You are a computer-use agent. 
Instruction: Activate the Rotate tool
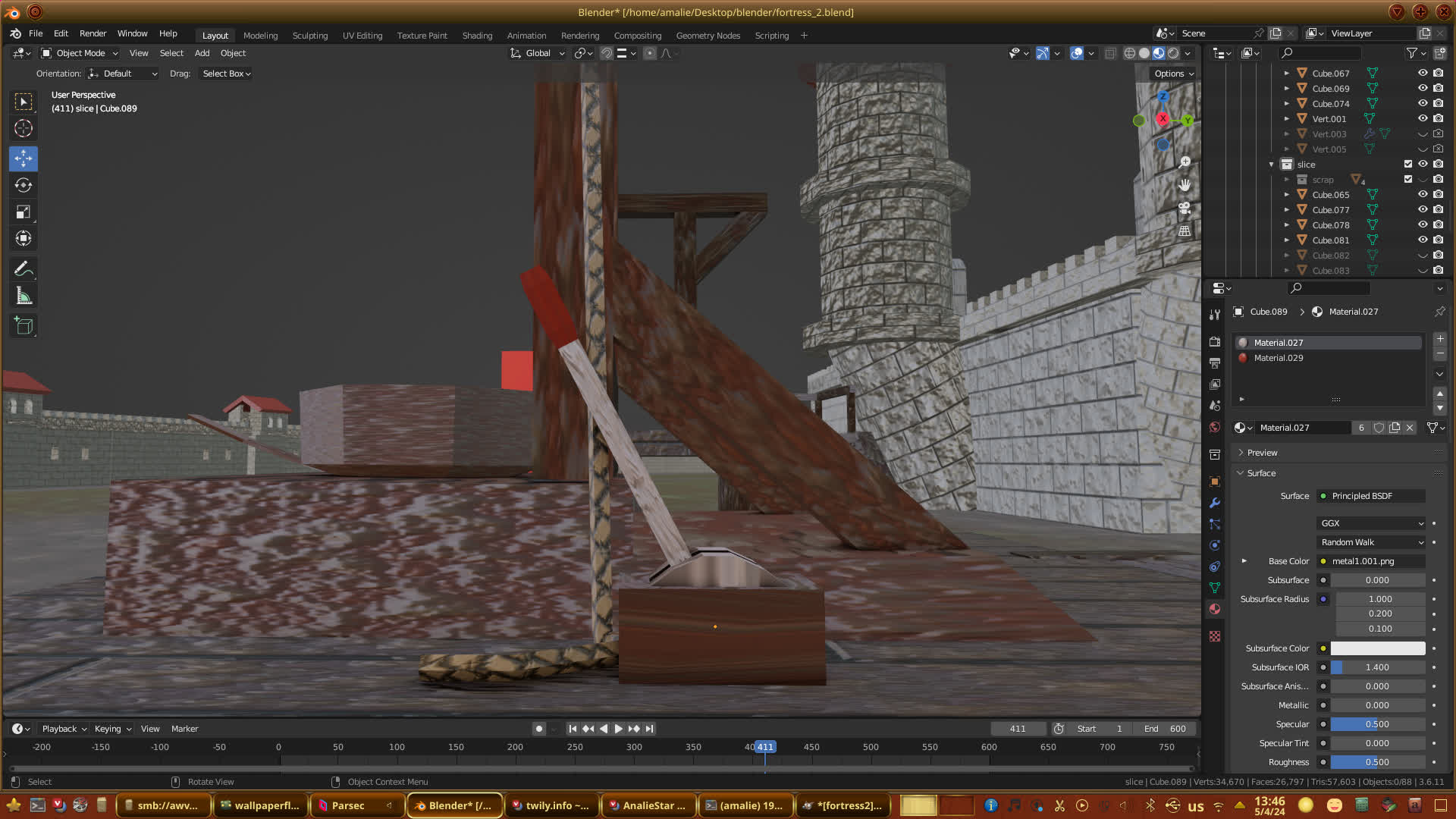click(24, 185)
